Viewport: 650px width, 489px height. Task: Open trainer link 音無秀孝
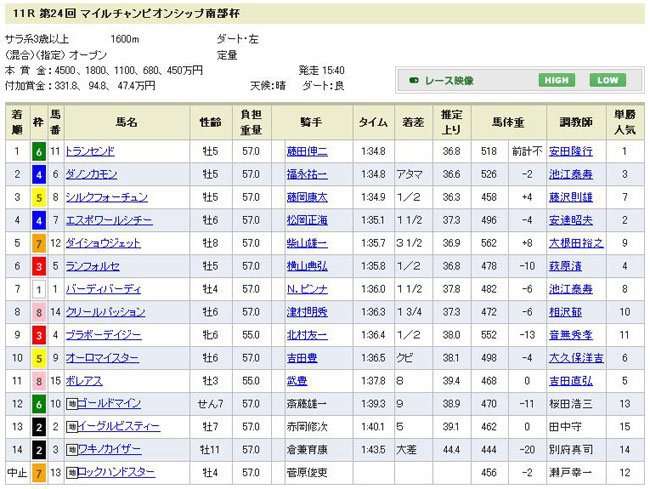[x=571, y=335]
